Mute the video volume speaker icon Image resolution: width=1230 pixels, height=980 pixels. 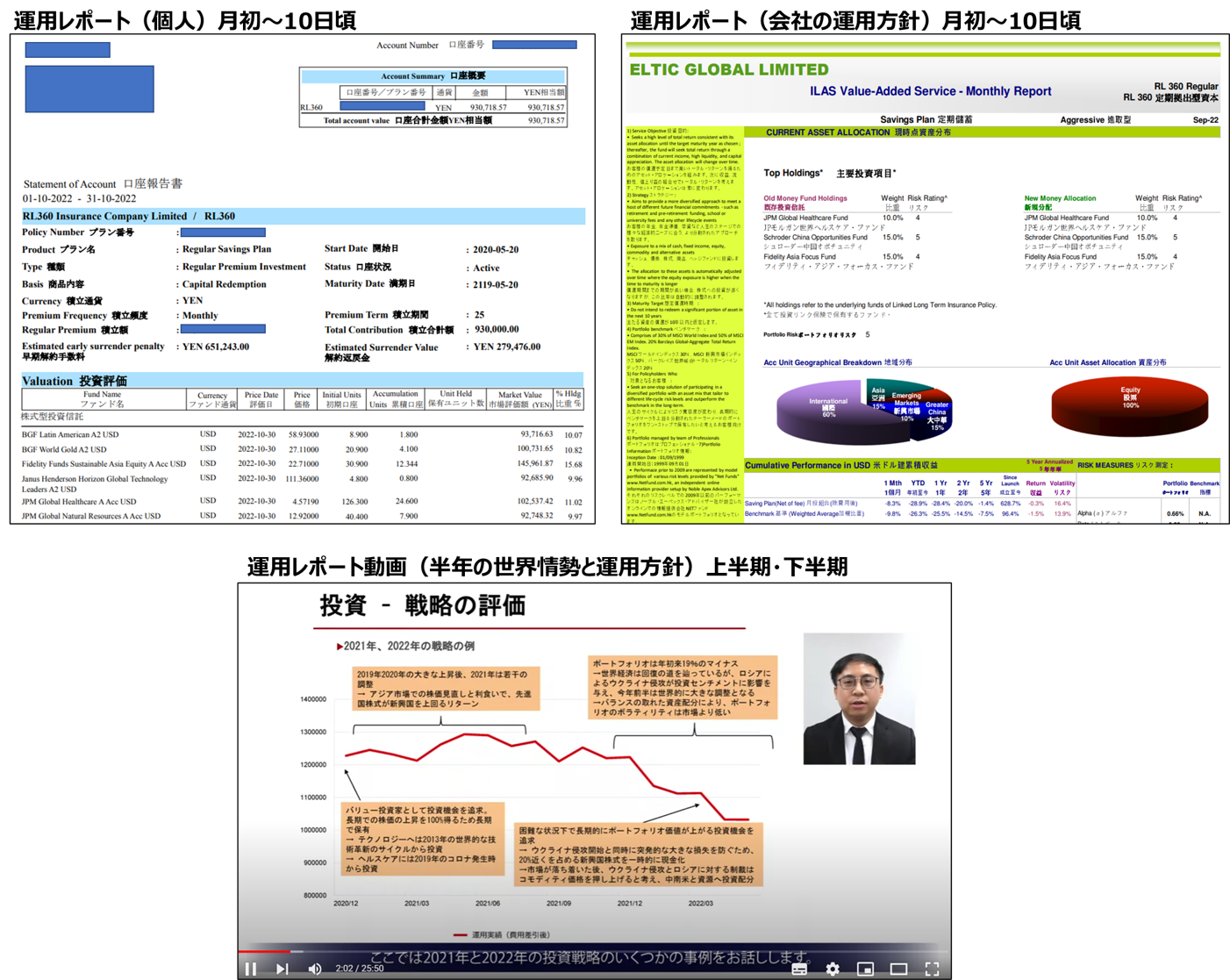tap(315, 969)
